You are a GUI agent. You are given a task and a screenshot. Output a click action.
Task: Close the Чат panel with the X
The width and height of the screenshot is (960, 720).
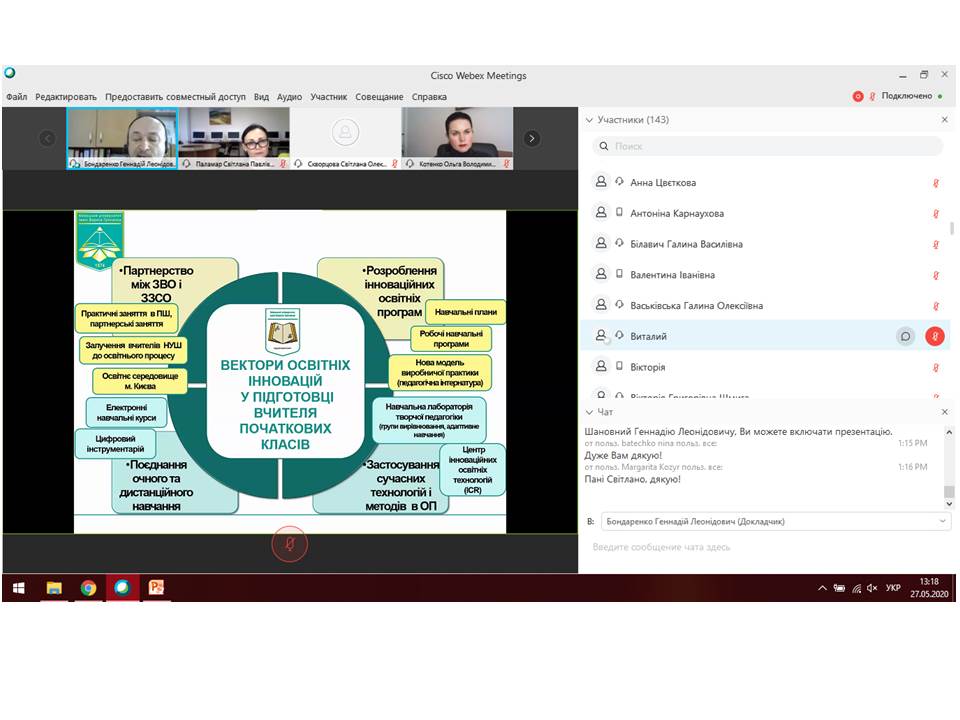pyautogui.click(x=945, y=412)
